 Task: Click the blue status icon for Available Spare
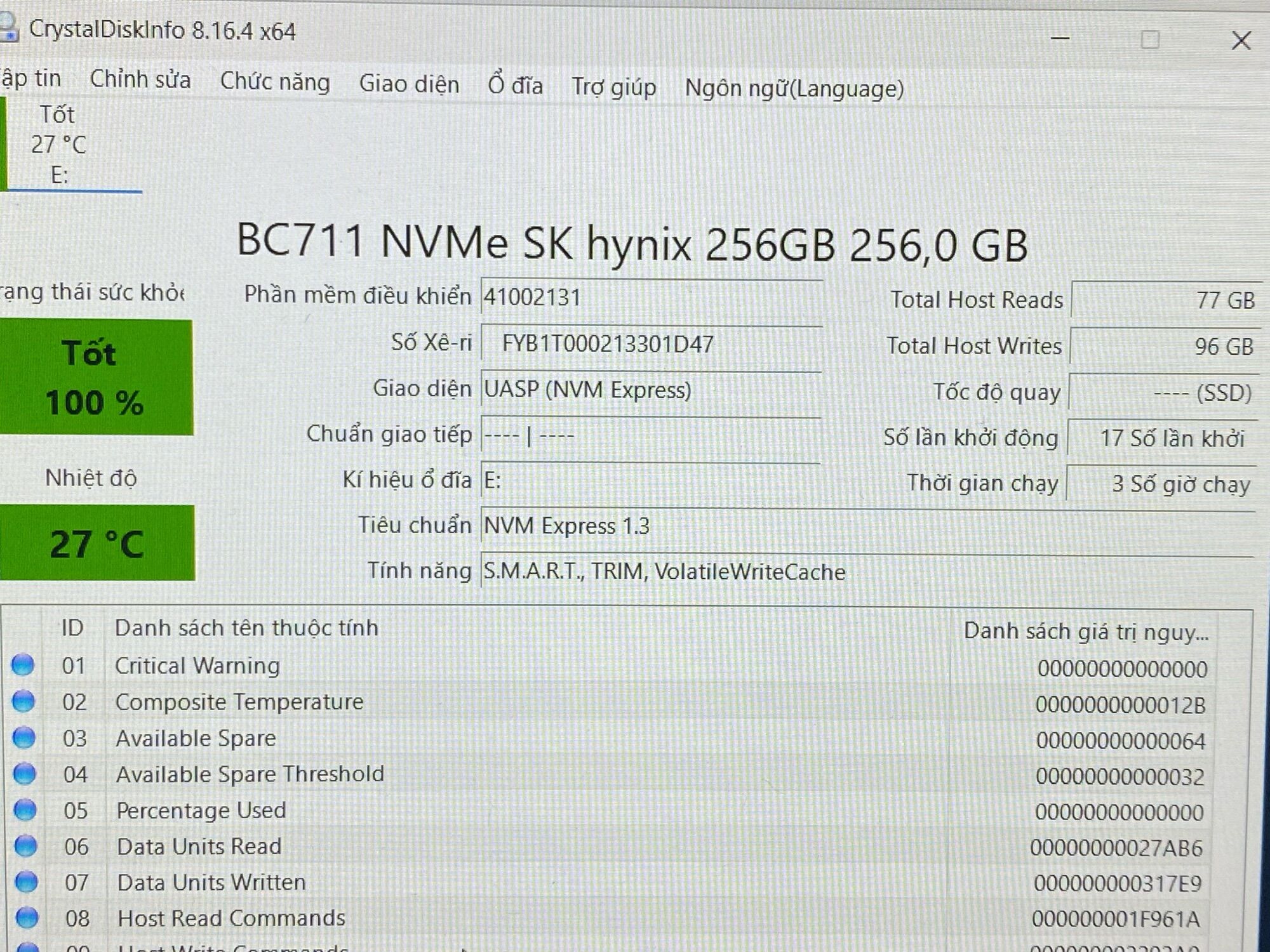click(25, 737)
